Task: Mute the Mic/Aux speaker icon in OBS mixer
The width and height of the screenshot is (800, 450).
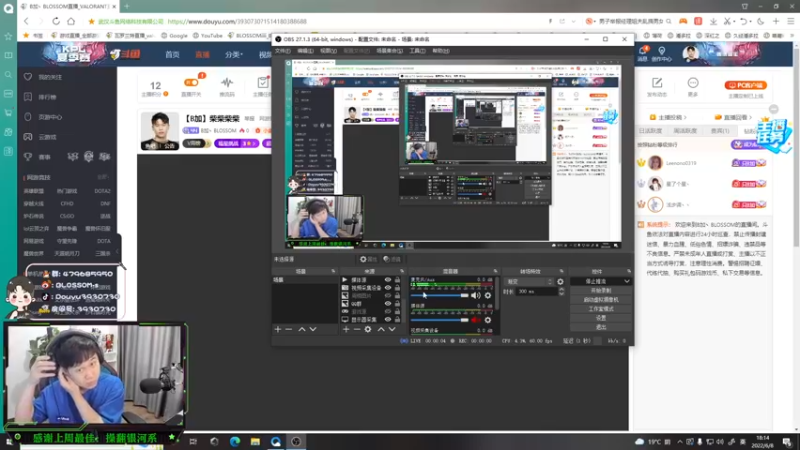Action: click(476, 295)
